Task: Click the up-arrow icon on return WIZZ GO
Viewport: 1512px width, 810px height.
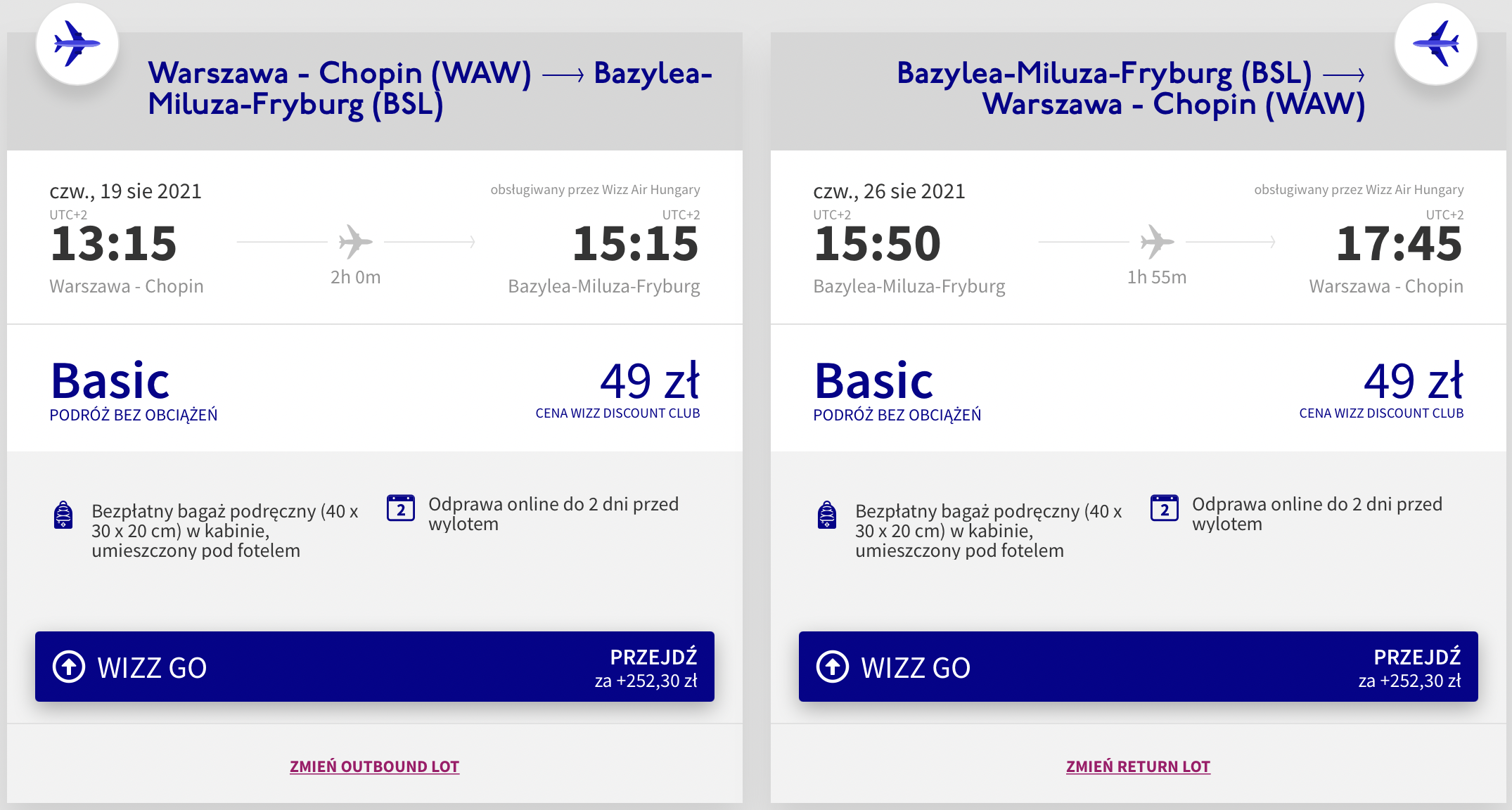Action: pyautogui.click(x=833, y=667)
